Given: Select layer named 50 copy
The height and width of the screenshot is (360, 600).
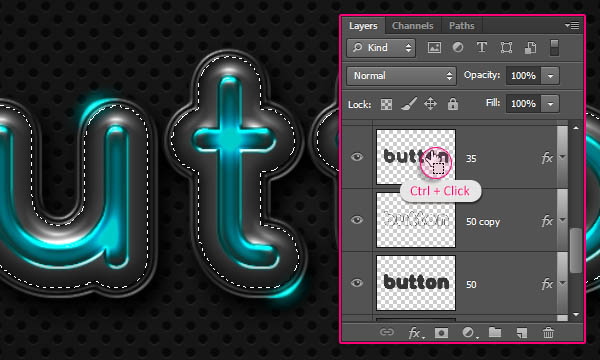Looking at the screenshot, I should pyautogui.click(x=483, y=222).
